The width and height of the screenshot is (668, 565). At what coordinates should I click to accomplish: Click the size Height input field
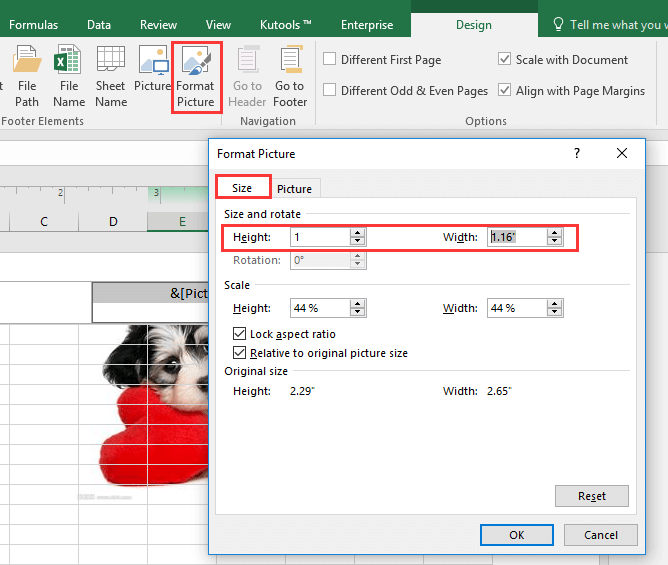318,237
